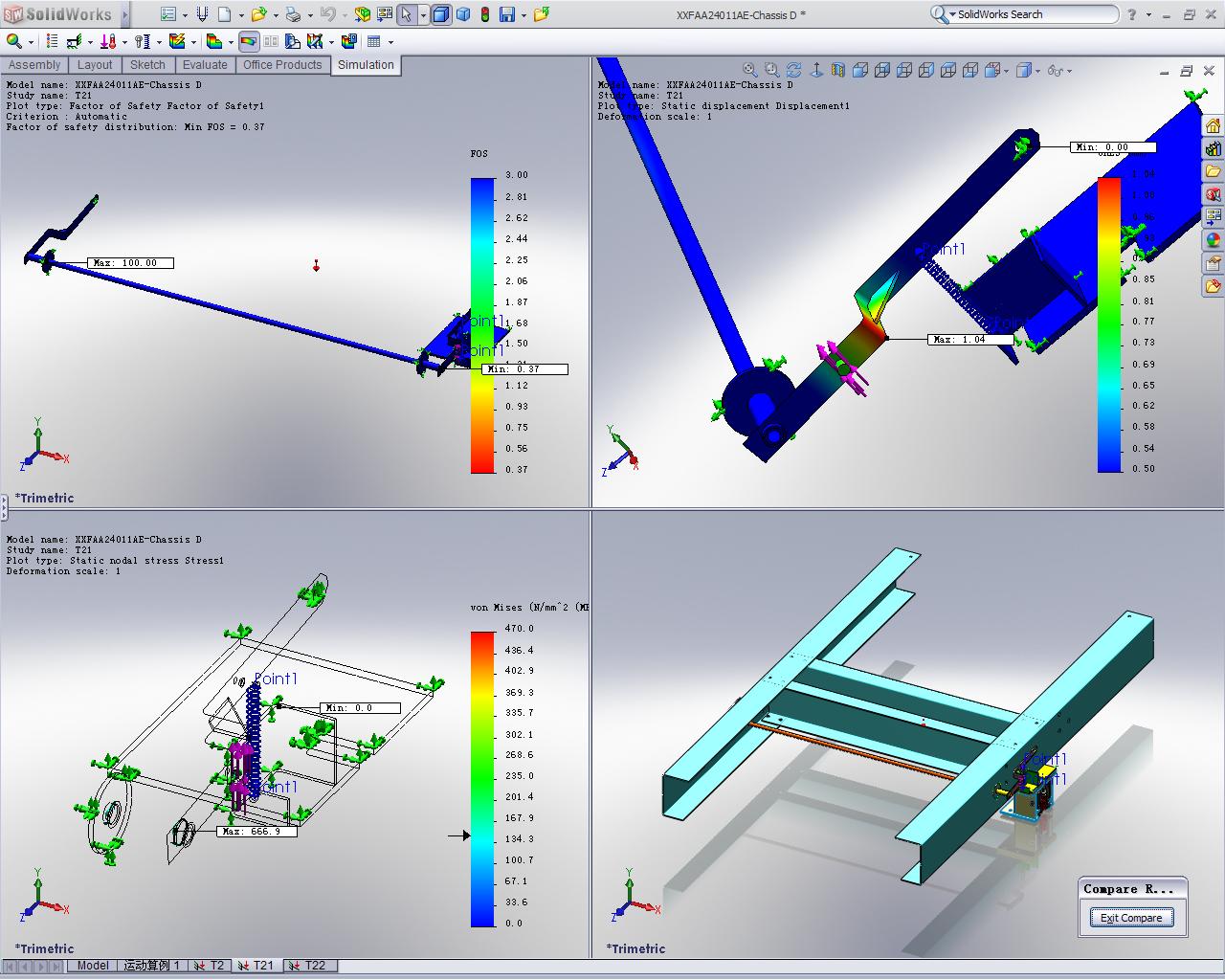Select the T2 study tab
1225x980 pixels.
[x=210, y=966]
